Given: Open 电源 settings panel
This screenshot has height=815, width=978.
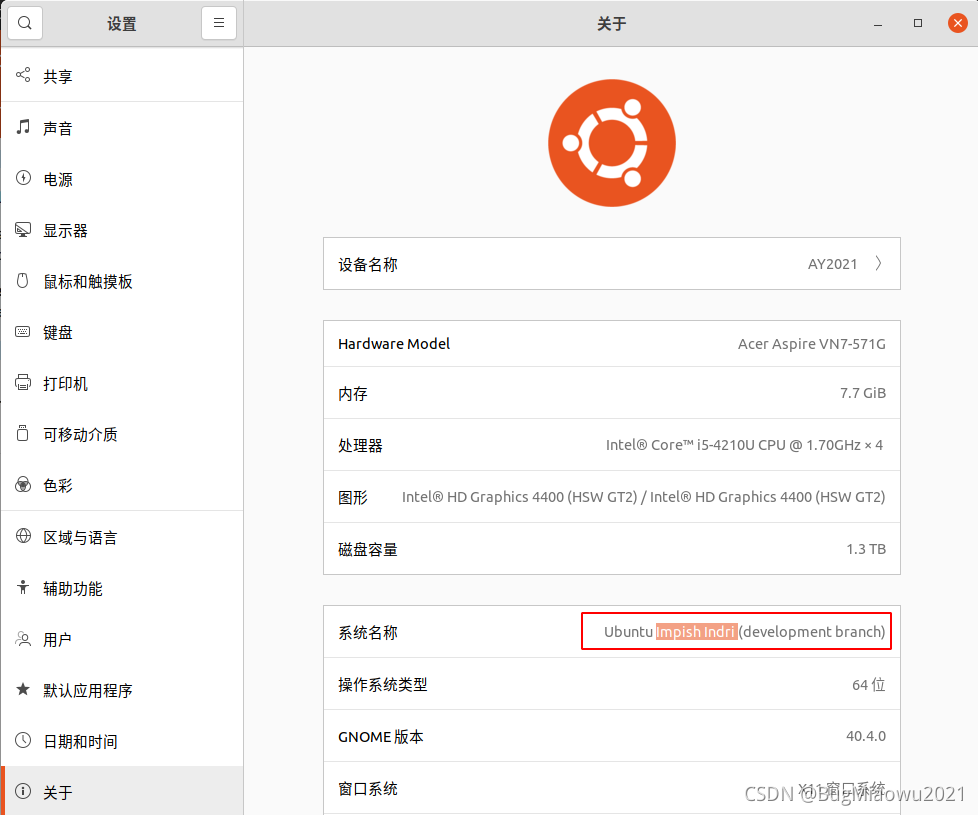Looking at the screenshot, I should click(122, 179).
